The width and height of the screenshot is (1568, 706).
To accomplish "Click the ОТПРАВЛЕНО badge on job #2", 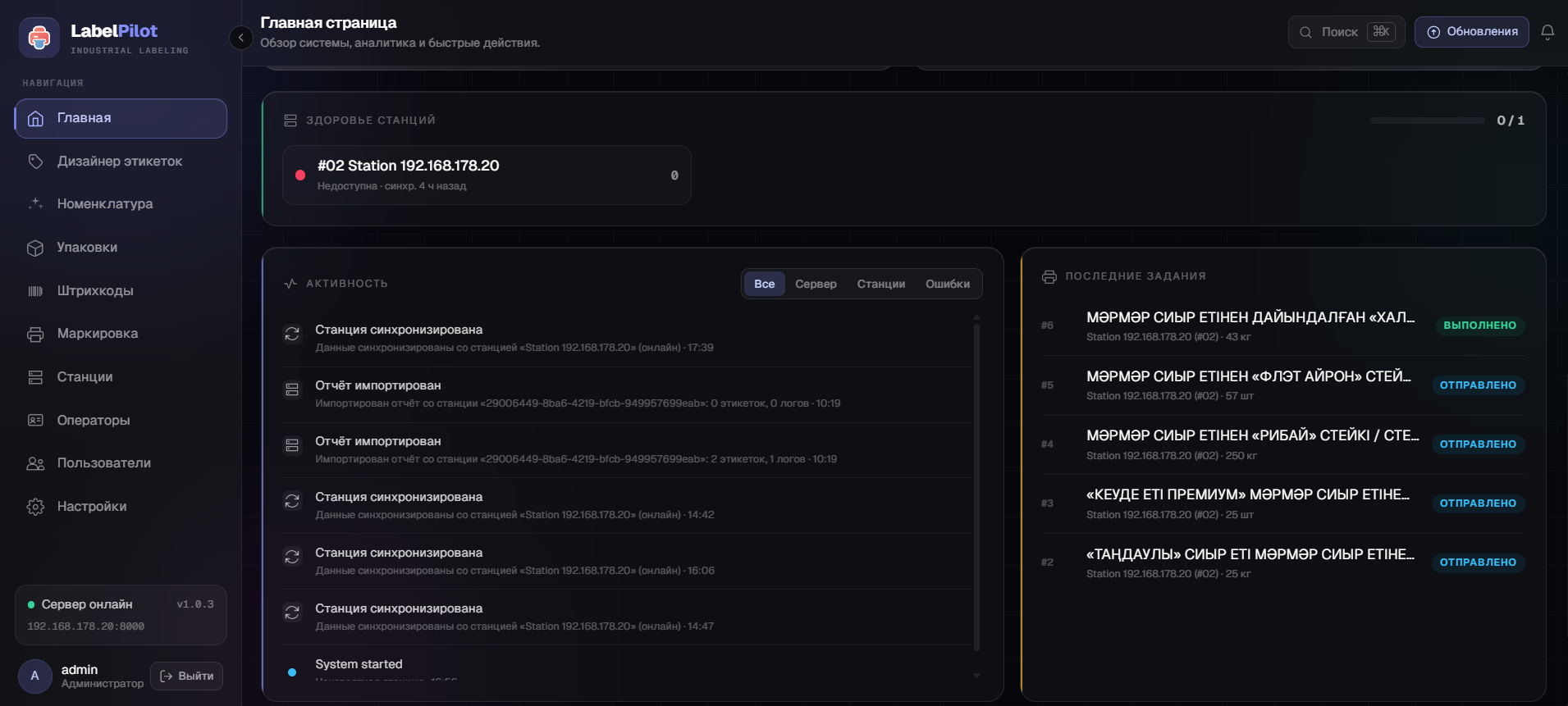I will tap(1478, 563).
